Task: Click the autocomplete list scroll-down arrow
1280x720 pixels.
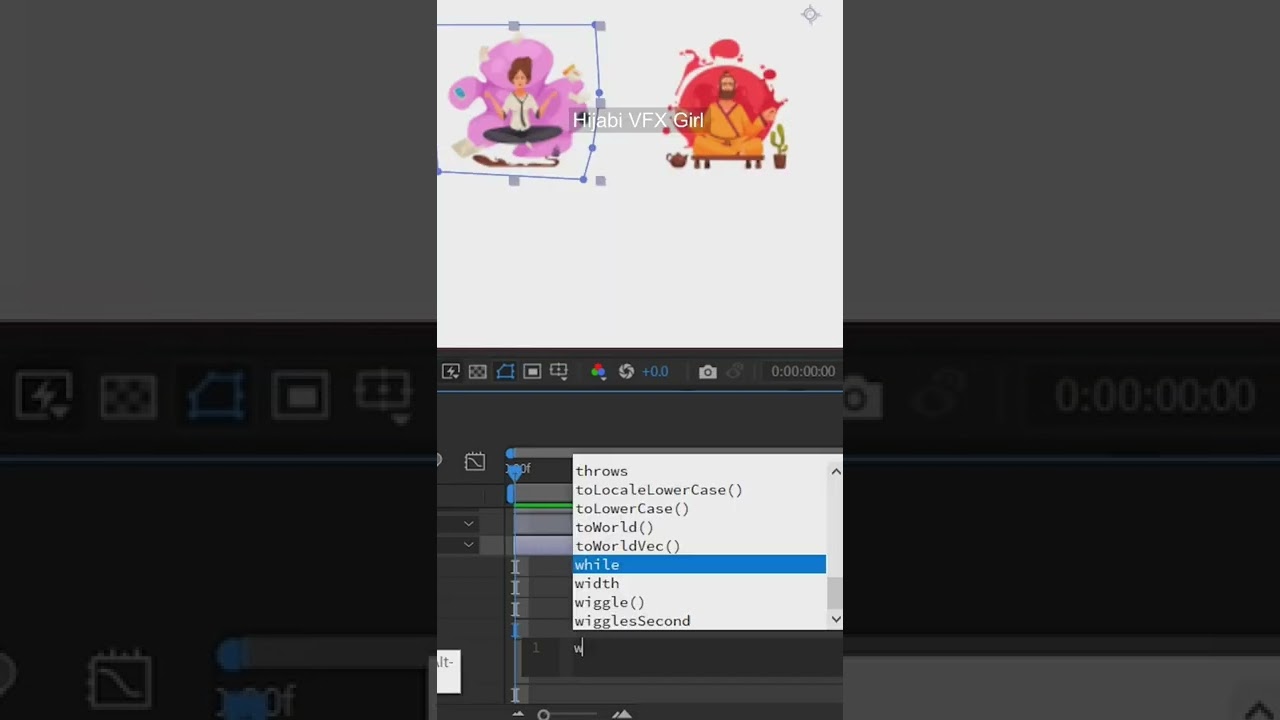Action: (x=835, y=620)
